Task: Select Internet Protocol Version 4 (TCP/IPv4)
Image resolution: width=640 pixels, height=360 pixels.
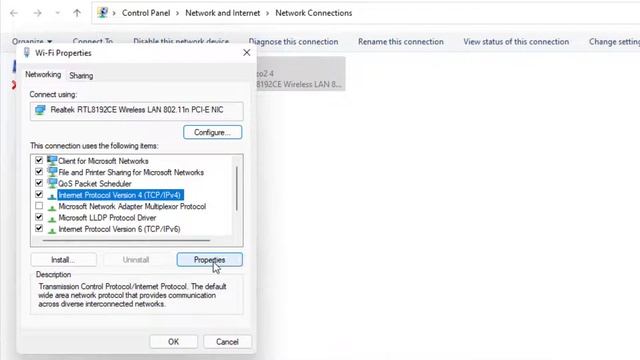Action: (120, 195)
